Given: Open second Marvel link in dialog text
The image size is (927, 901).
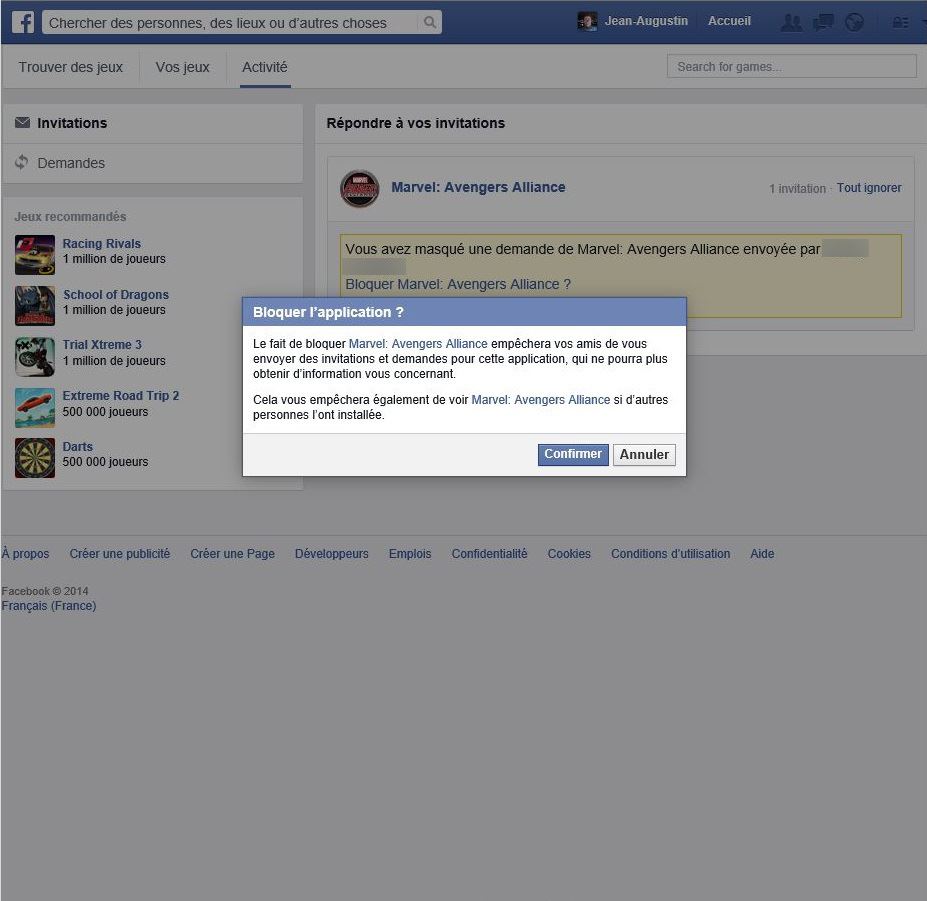Looking at the screenshot, I should click(x=540, y=400).
